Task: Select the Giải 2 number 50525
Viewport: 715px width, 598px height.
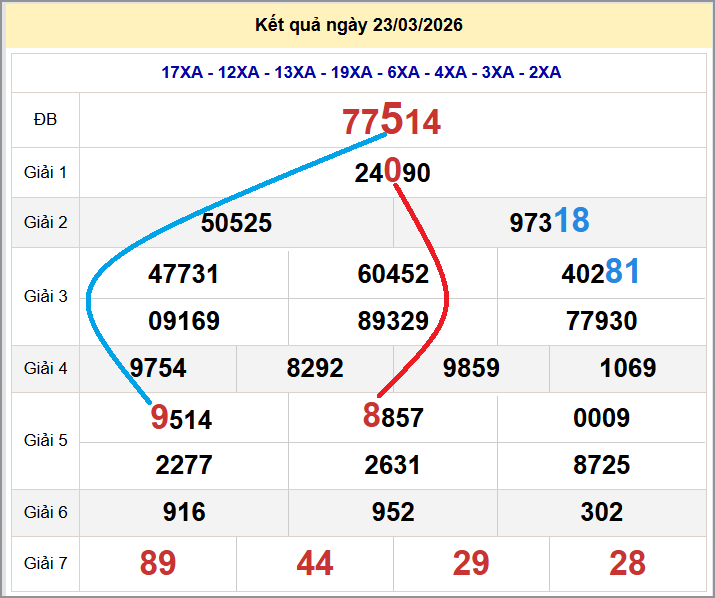Action: point(236,223)
